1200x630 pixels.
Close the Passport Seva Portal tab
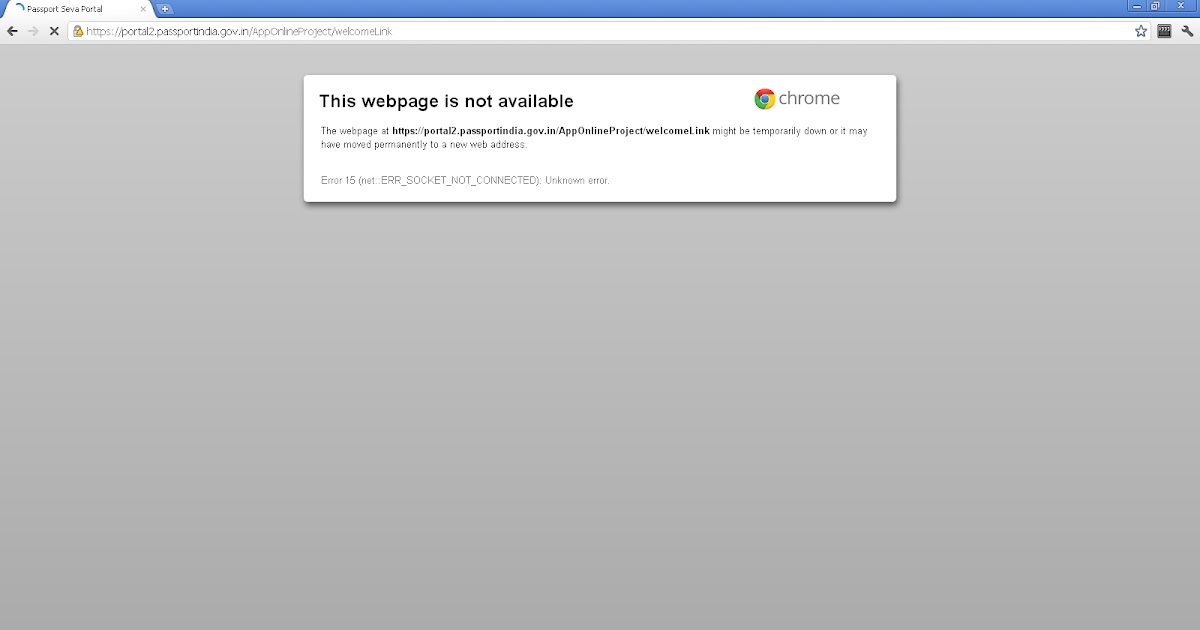click(x=143, y=9)
